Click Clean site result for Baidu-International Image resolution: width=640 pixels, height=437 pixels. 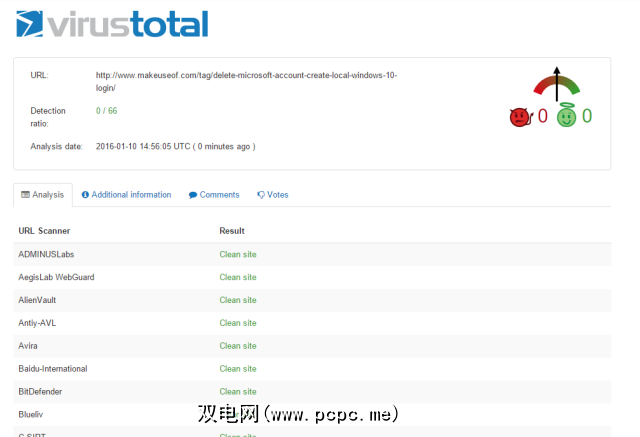pos(238,368)
